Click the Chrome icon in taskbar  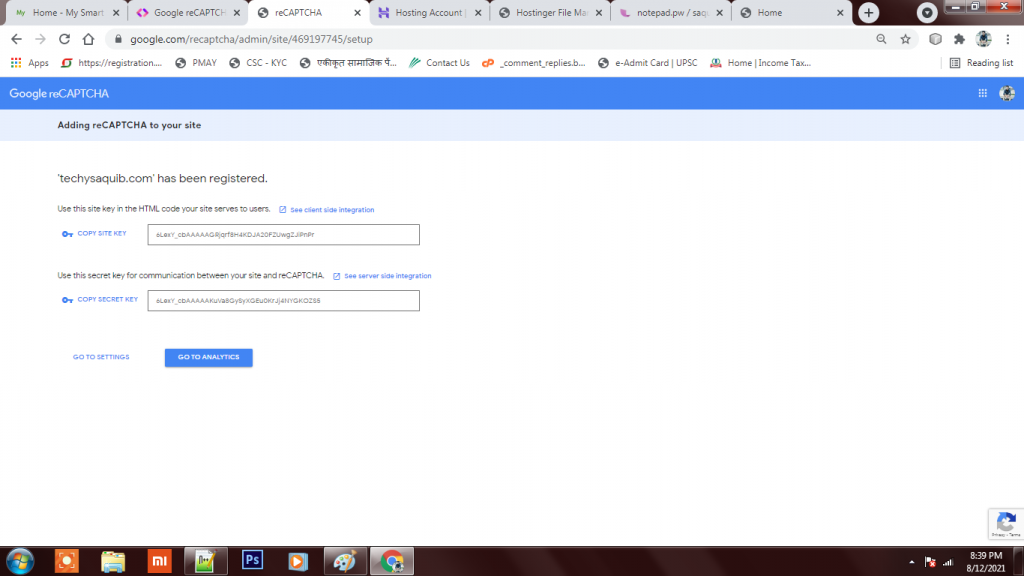tap(392, 561)
